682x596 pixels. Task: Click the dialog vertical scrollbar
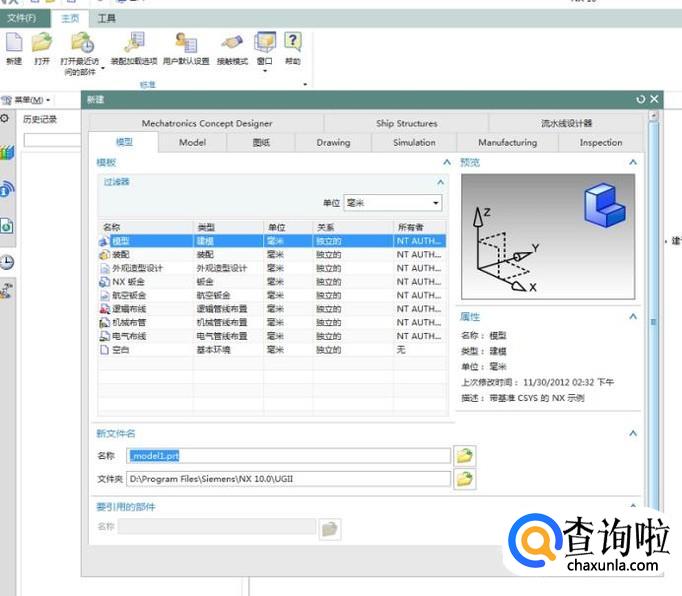coord(653,321)
